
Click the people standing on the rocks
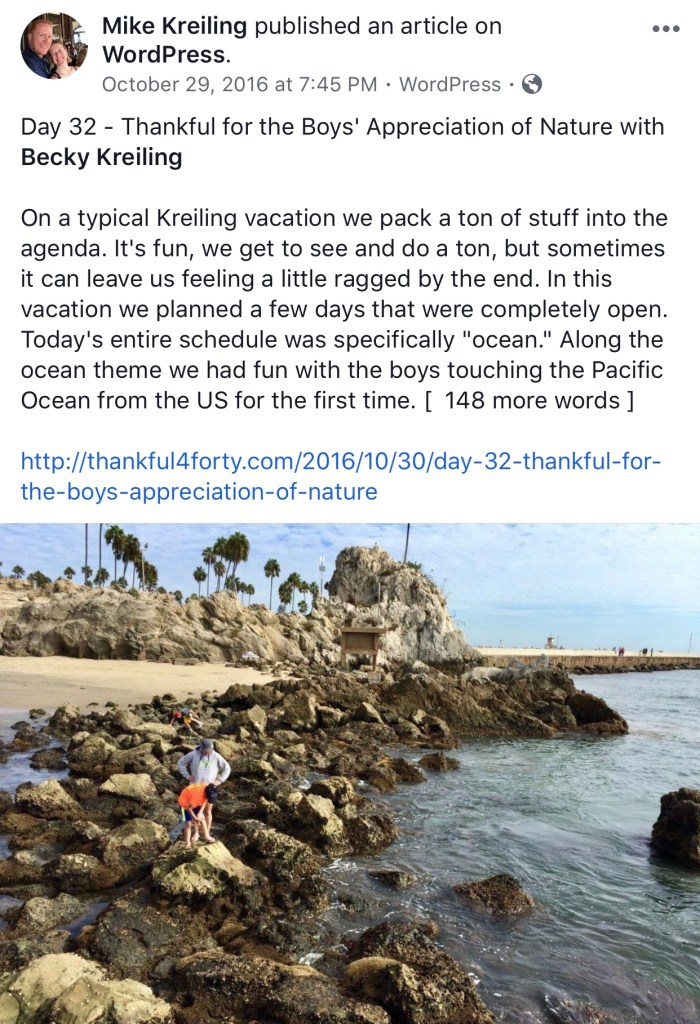[198, 790]
